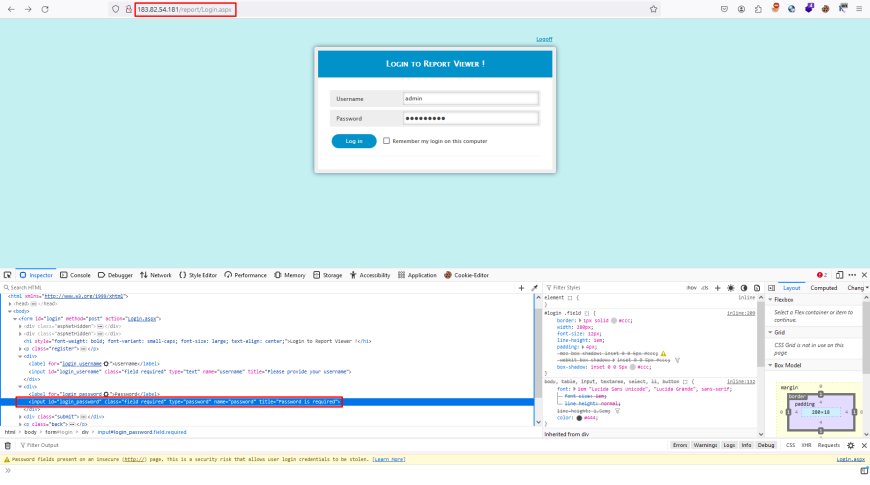
Task: Toggle the Warnings console filter
Action: (706, 445)
